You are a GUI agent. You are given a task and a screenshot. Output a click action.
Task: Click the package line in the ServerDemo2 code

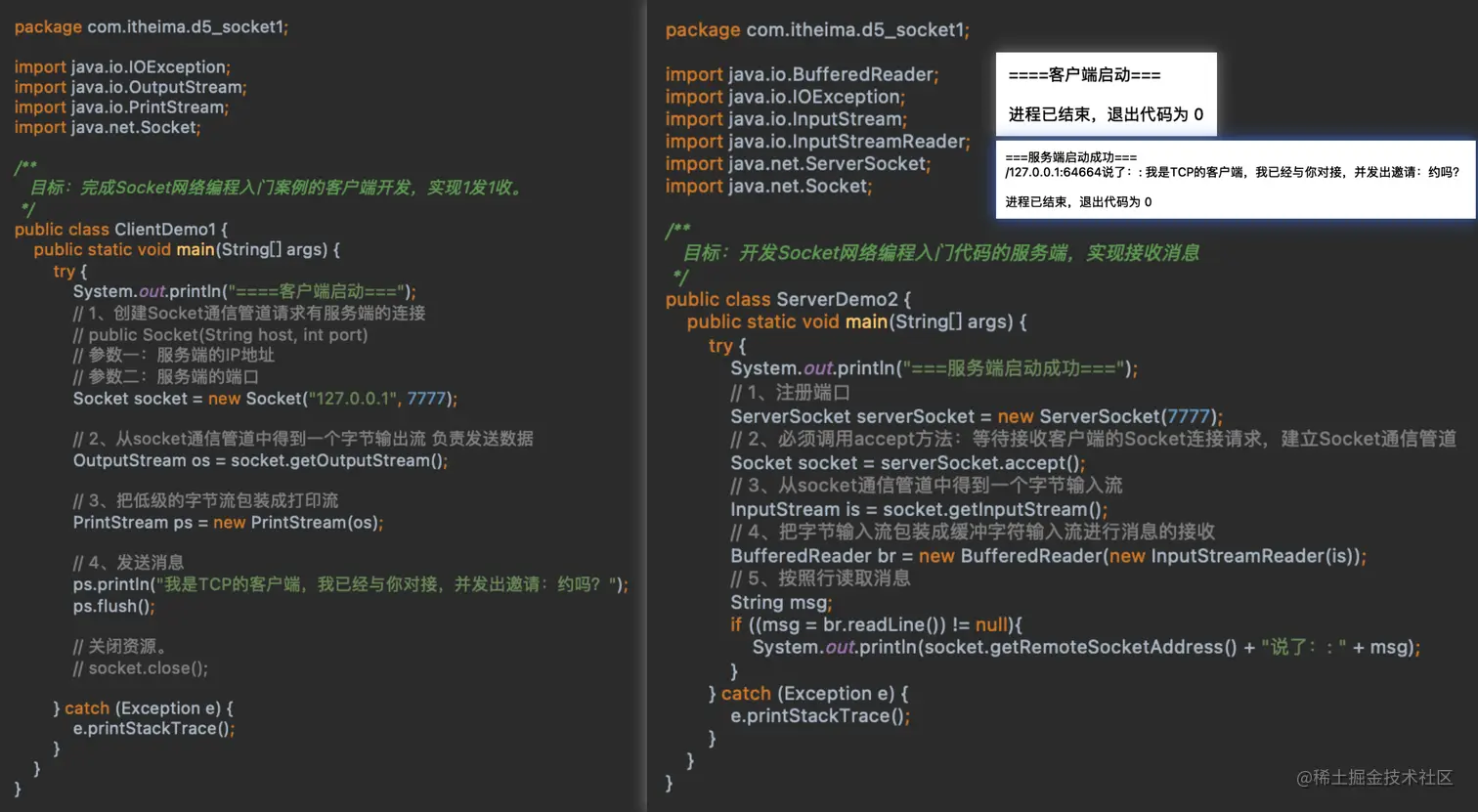click(x=817, y=30)
